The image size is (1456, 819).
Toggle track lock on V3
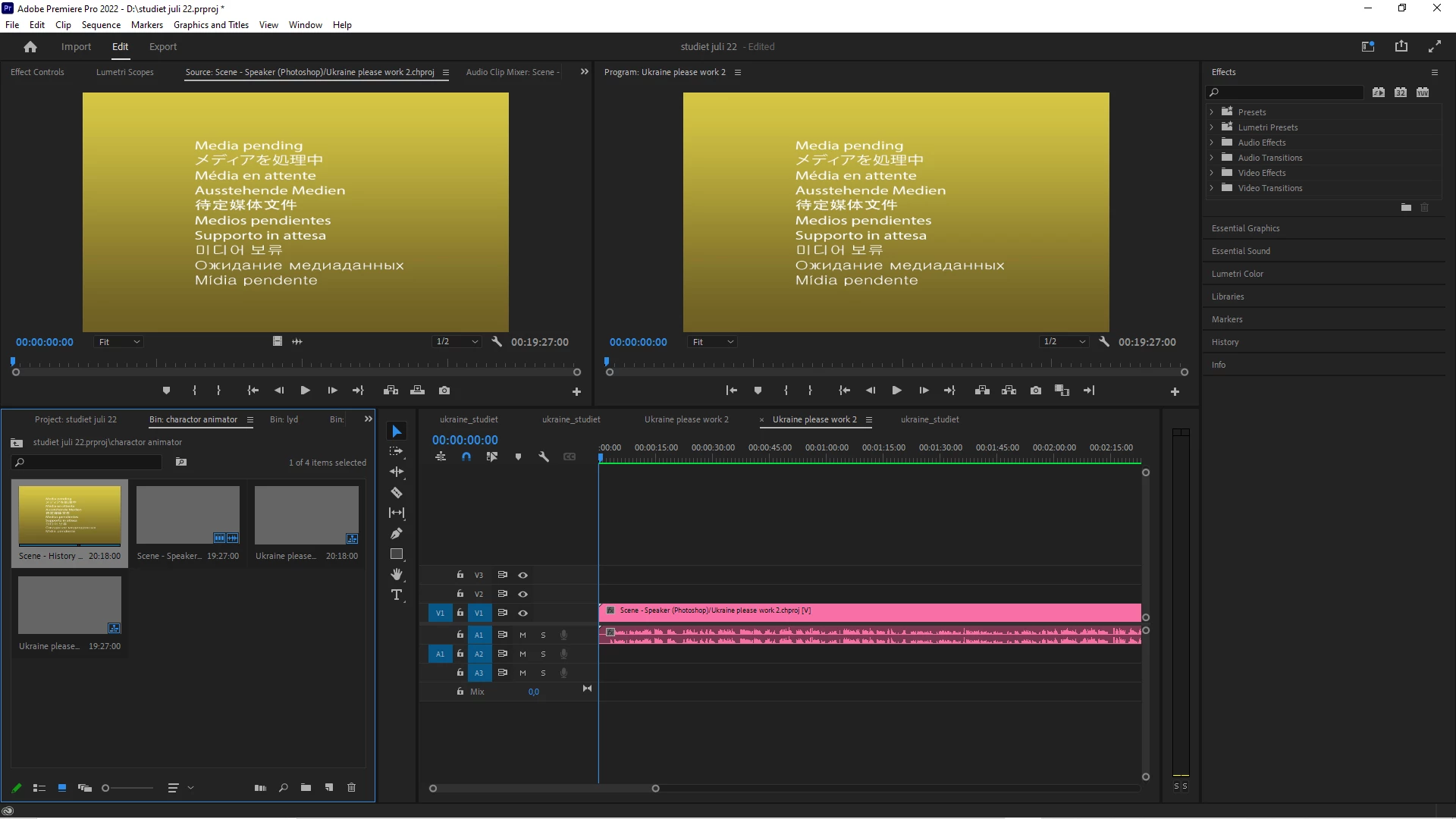(x=460, y=575)
